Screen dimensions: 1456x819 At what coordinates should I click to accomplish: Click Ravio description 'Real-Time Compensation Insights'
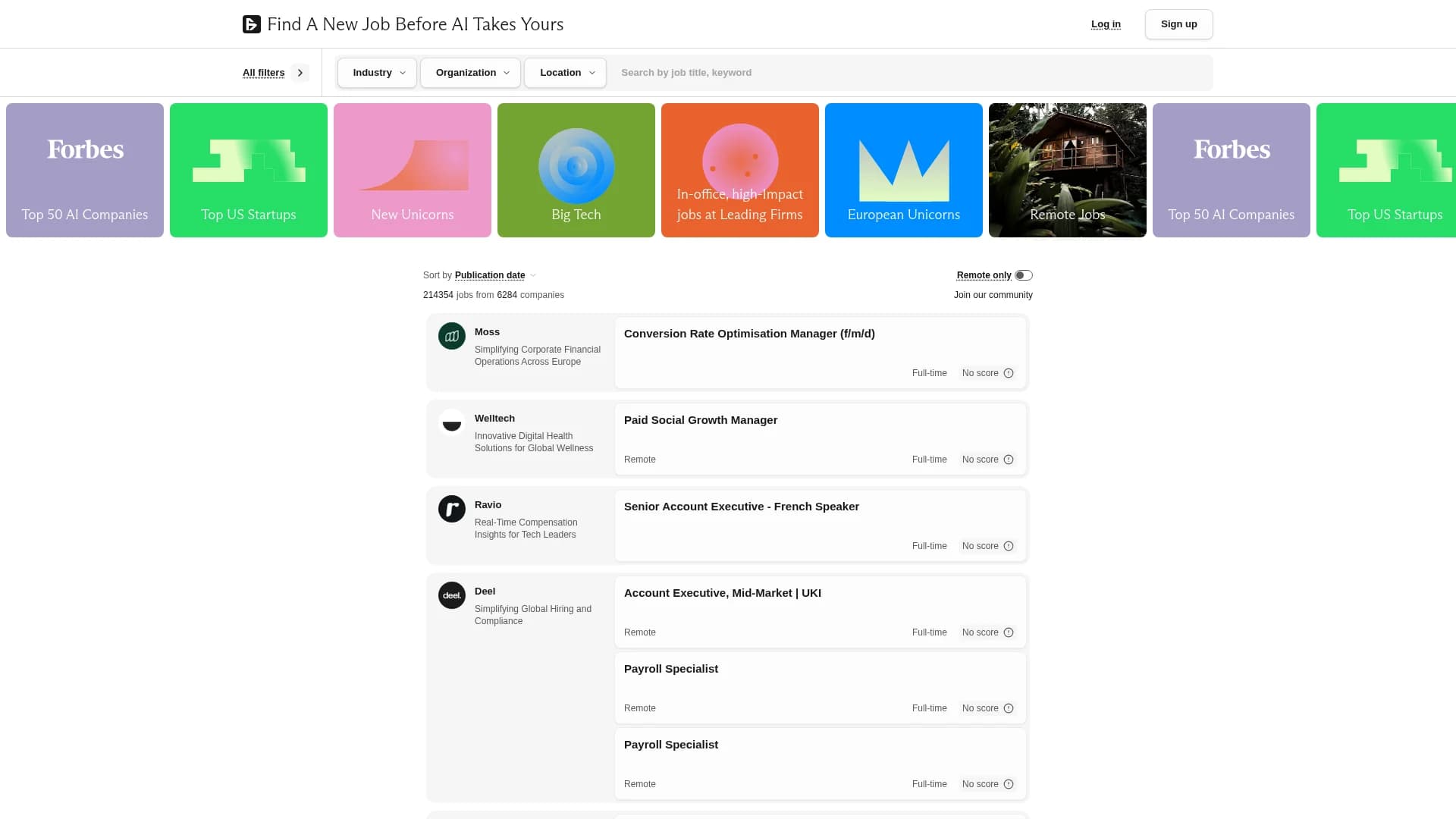(x=526, y=529)
